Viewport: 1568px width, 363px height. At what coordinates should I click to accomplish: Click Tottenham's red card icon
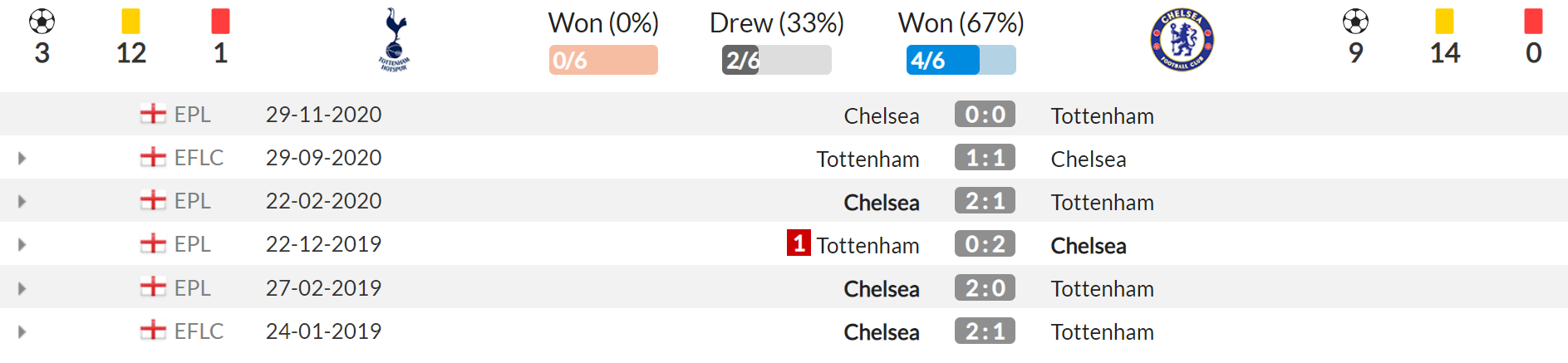(220, 22)
